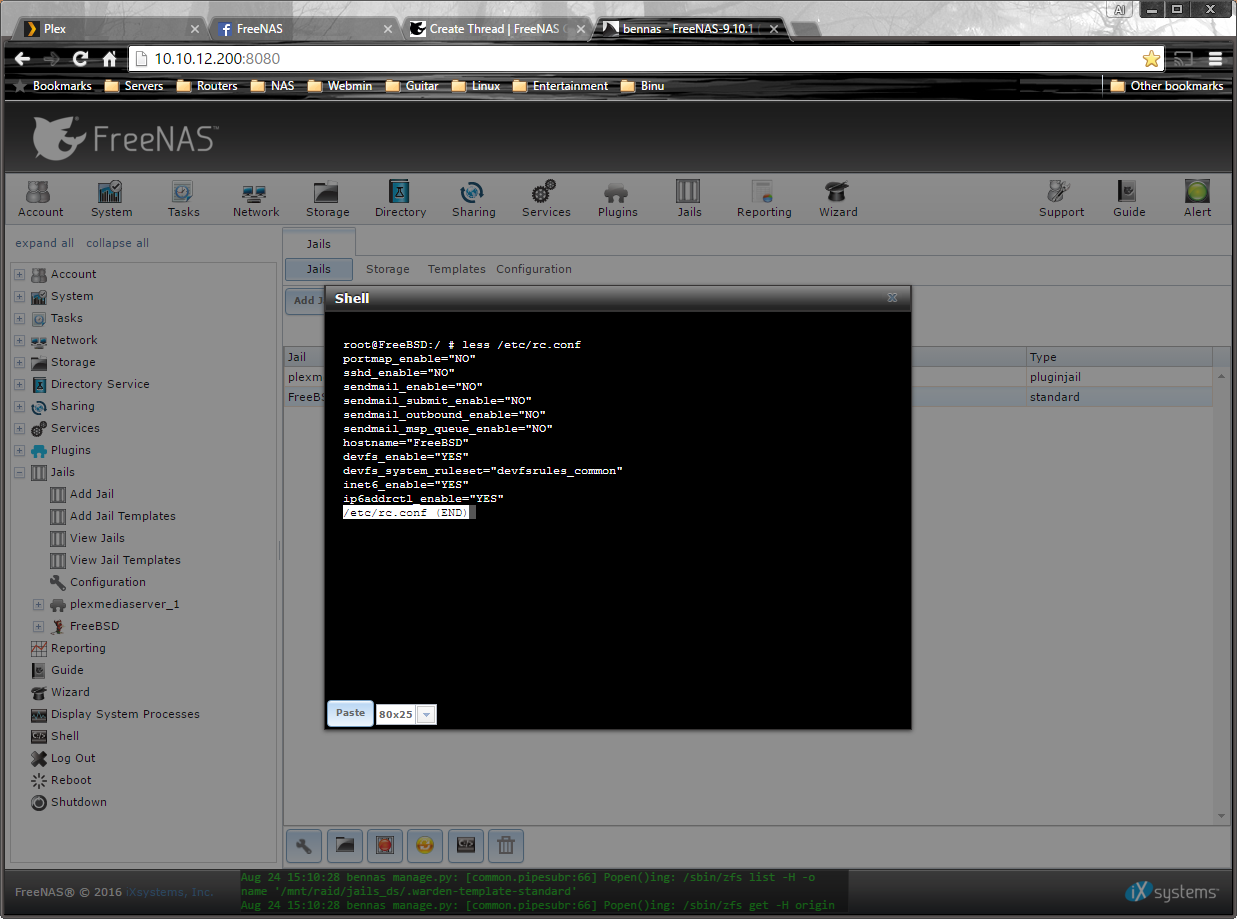
Task: Click the jail shell console button
Action: tap(466, 846)
